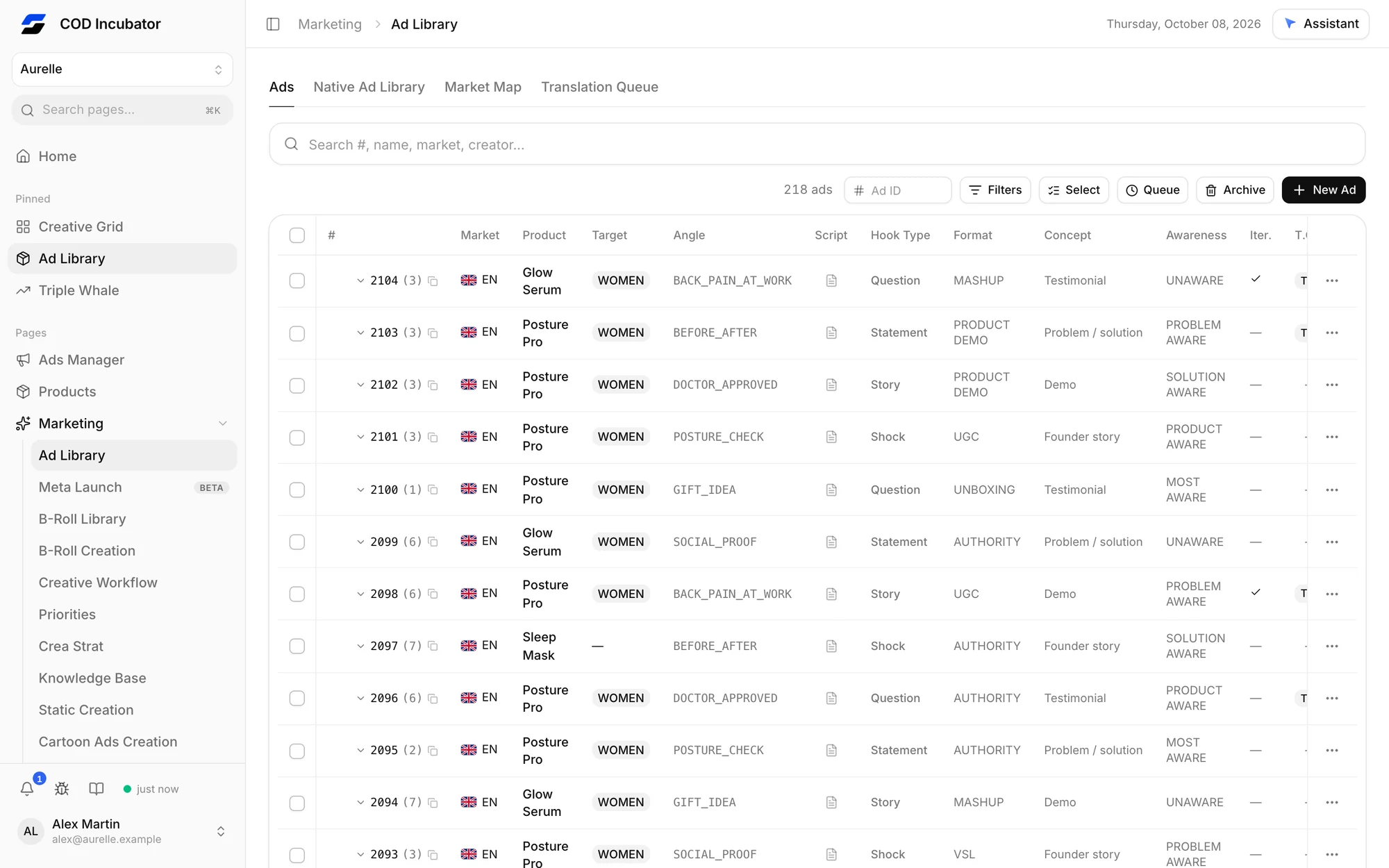Tick checkbox for ad 2099
1389x868 pixels.
[x=297, y=542]
